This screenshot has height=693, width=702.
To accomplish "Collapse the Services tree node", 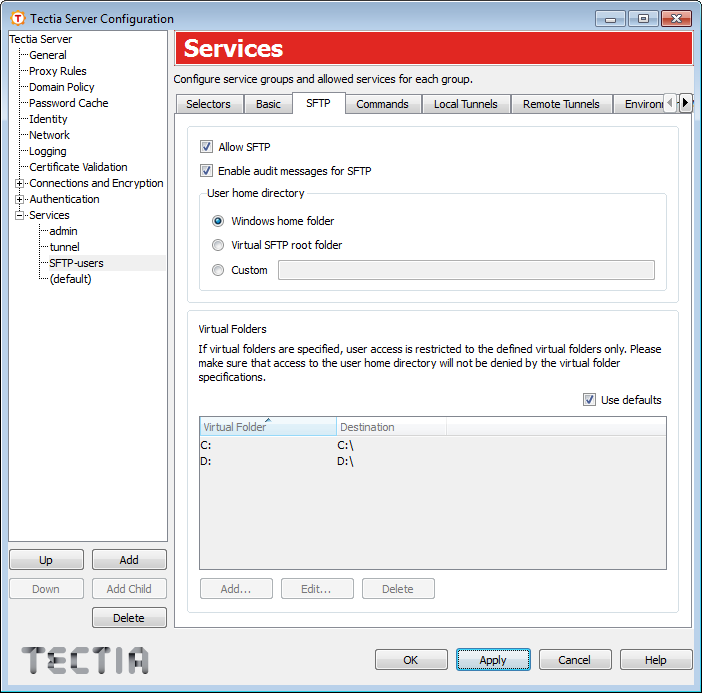I will tap(19, 215).
